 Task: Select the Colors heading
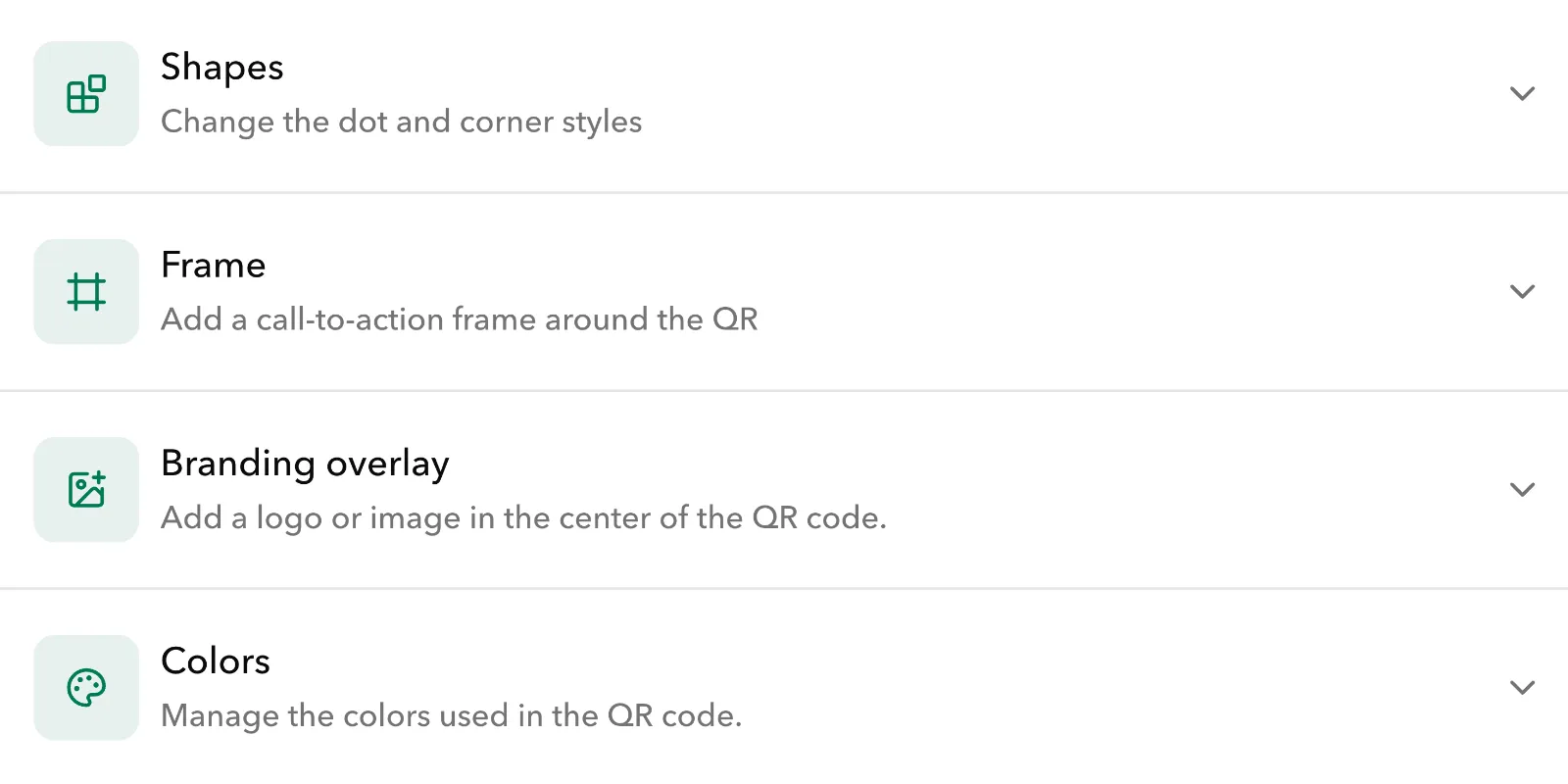point(216,661)
